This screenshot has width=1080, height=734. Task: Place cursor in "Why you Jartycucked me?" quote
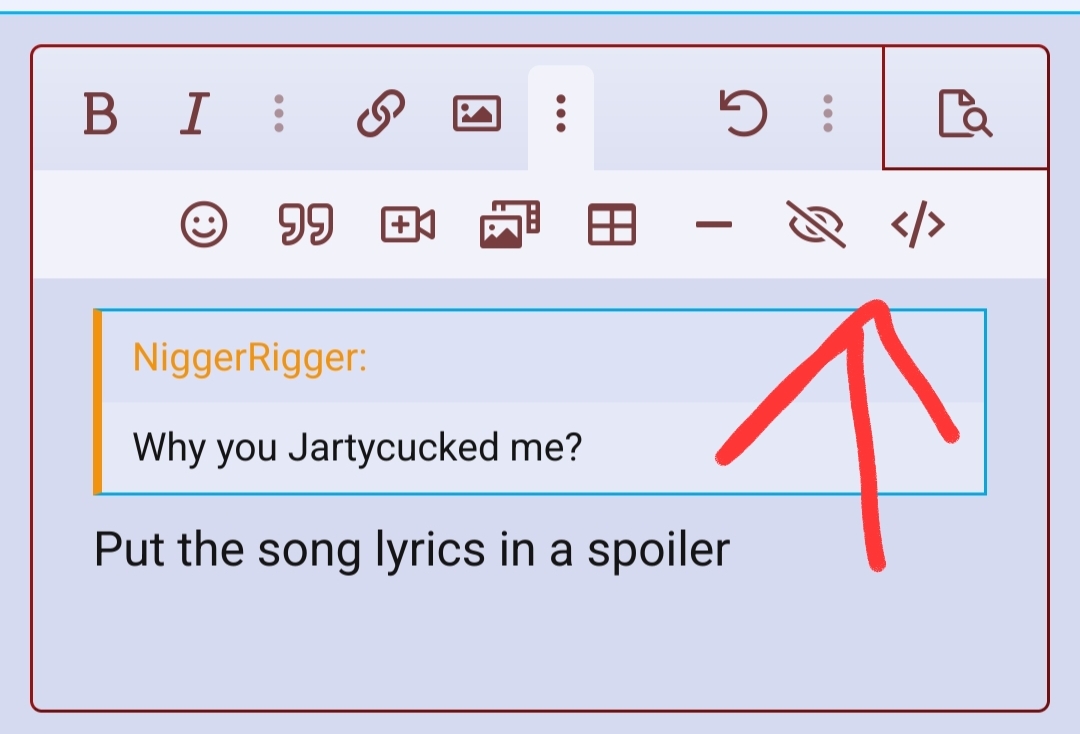coord(357,447)
